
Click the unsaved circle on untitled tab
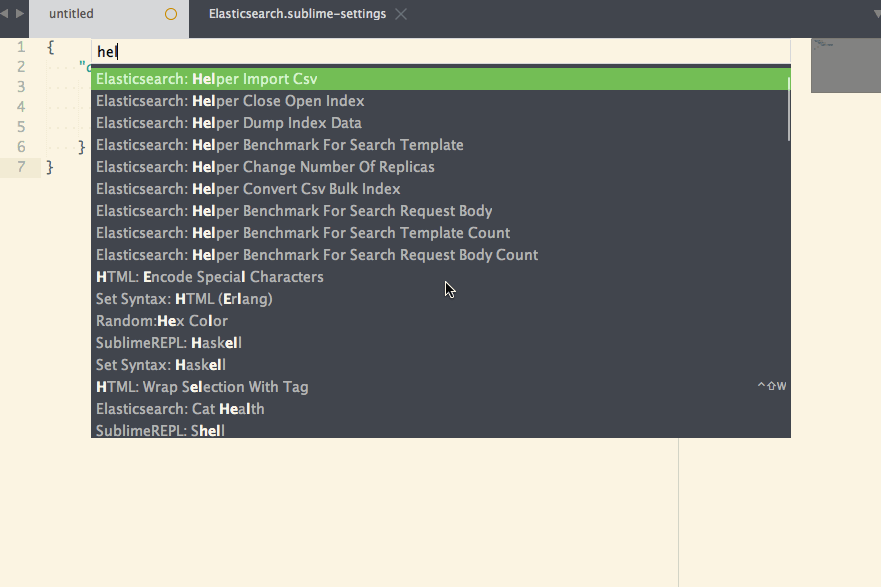click(171, 14)
